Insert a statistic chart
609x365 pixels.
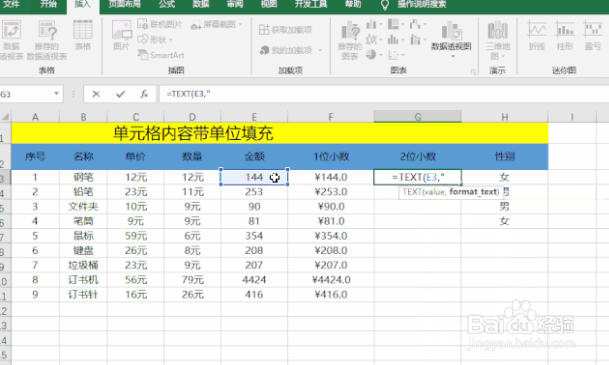tap(395, 40)
